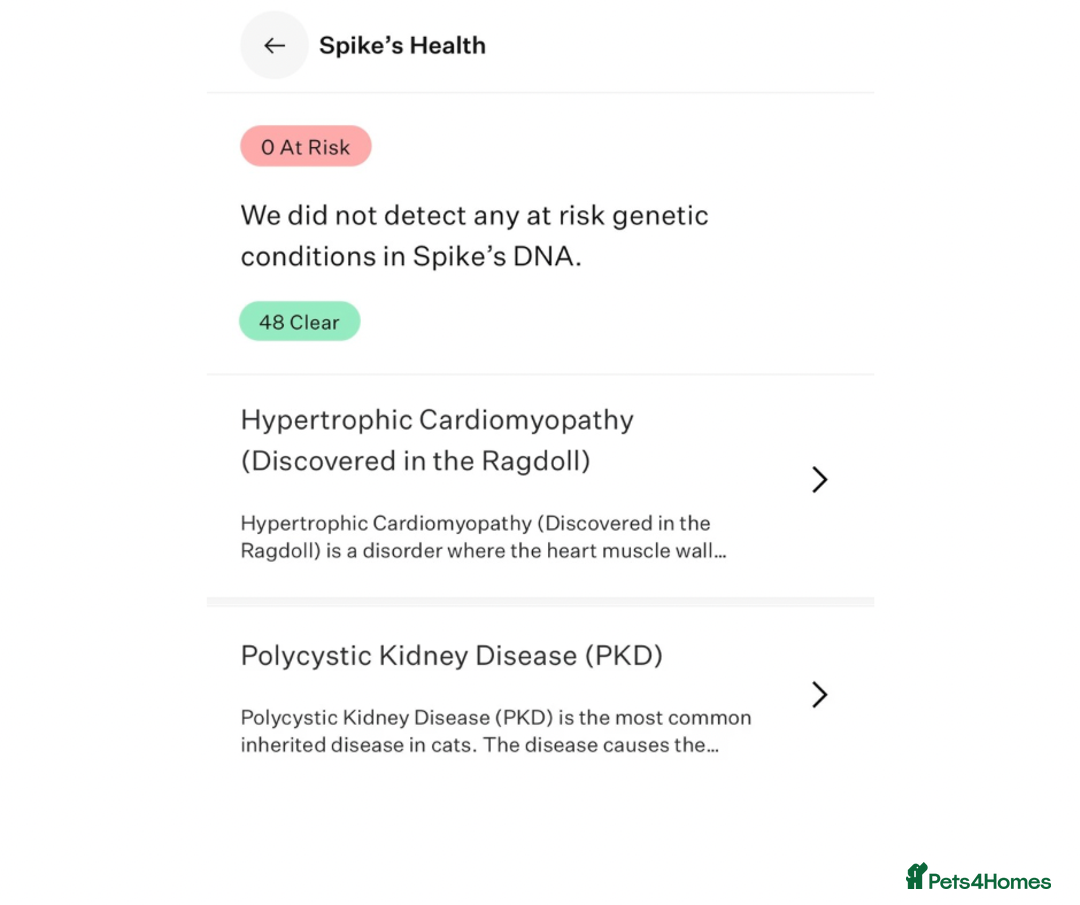Select the Hypertrophic Cardiomyopathy heading

(x=437, y=420)
